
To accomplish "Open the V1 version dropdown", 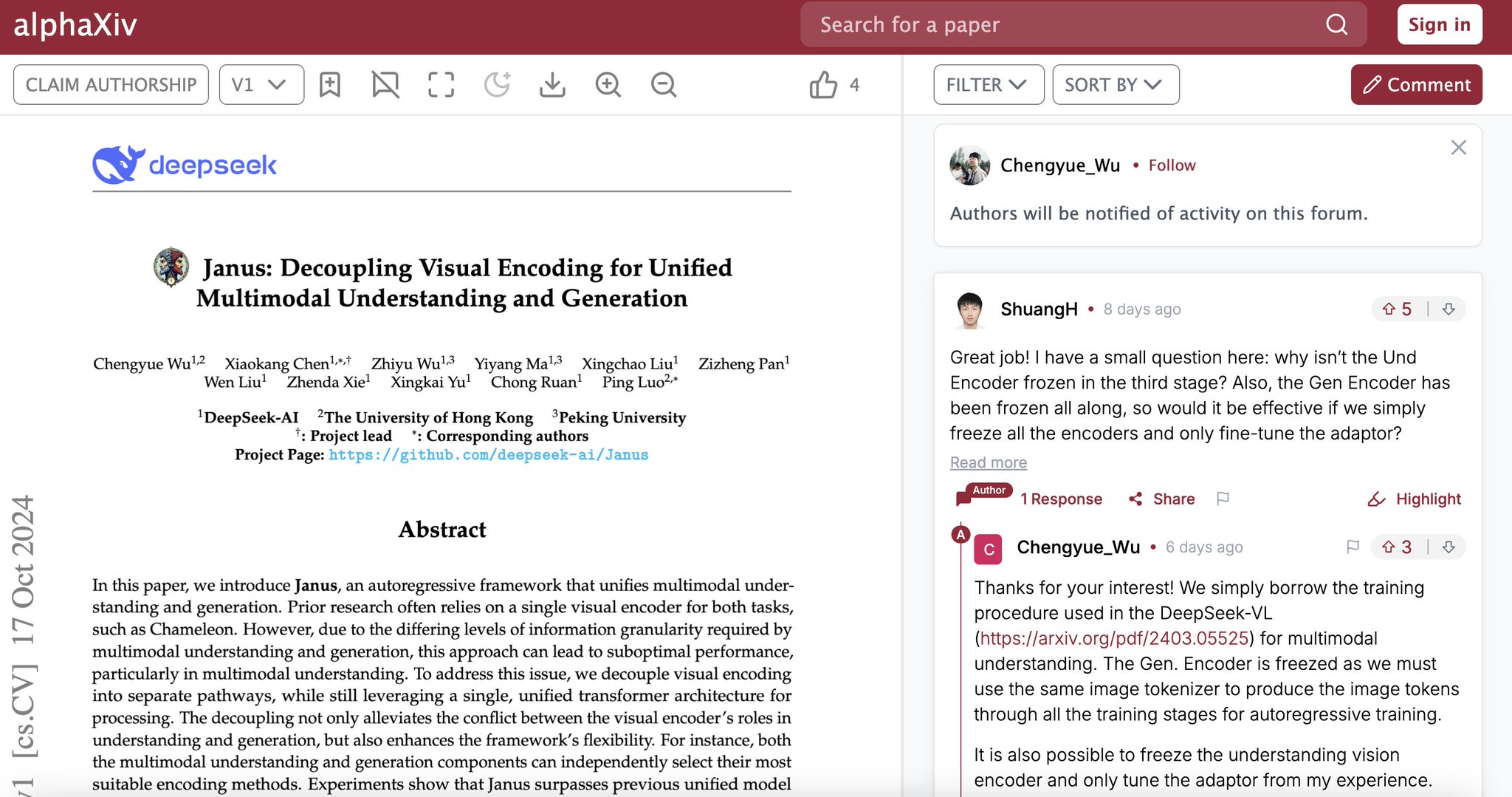I will [x=261, y=84].
